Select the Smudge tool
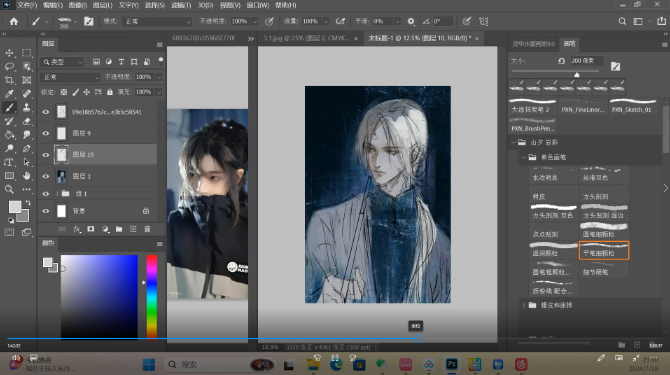 [26, 135]
